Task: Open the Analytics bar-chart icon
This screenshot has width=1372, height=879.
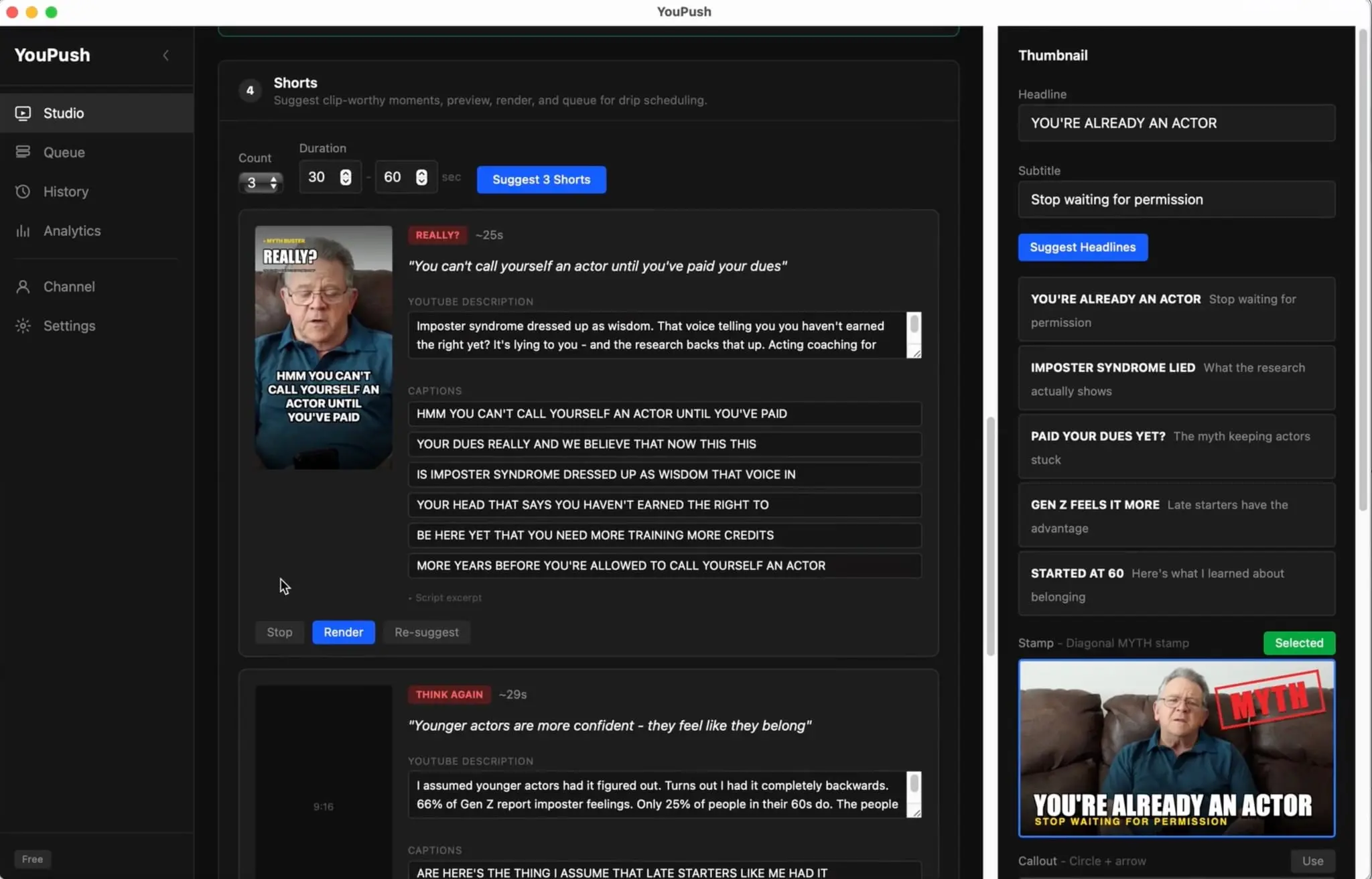Action: [x=23, y=231]
